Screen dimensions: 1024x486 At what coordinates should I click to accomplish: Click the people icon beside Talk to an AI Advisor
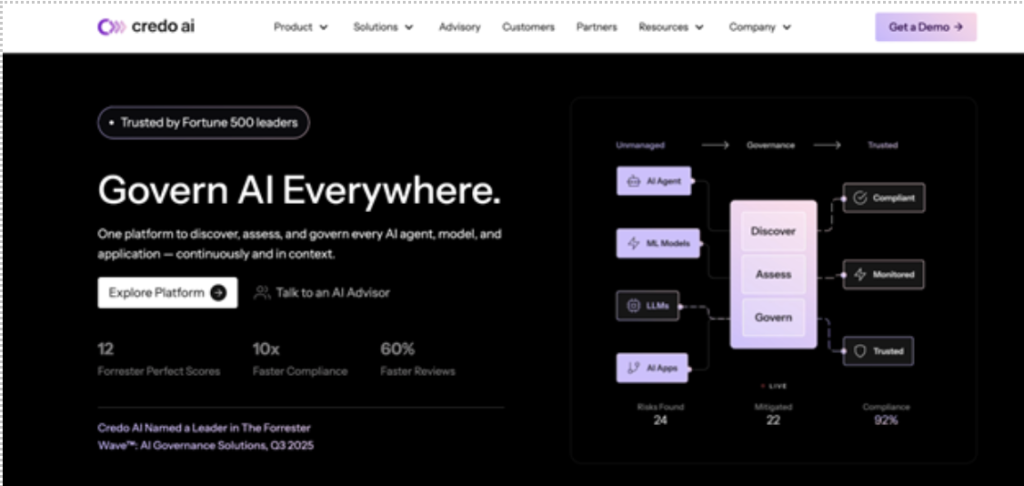[x=262, y=293]
